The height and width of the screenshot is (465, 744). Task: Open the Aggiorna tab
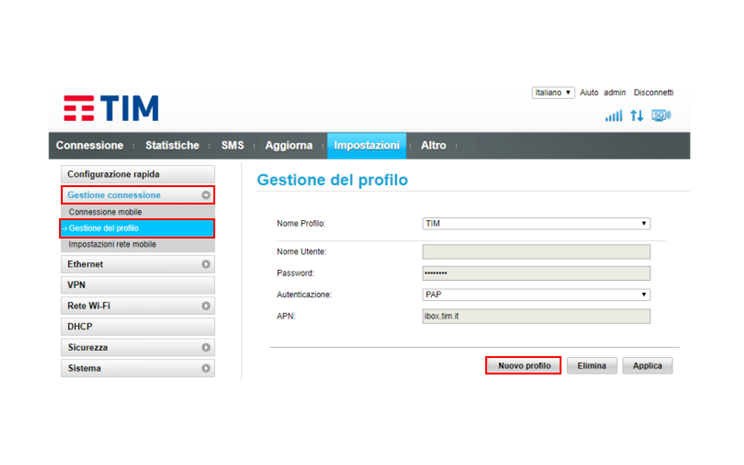pos(288,146)
